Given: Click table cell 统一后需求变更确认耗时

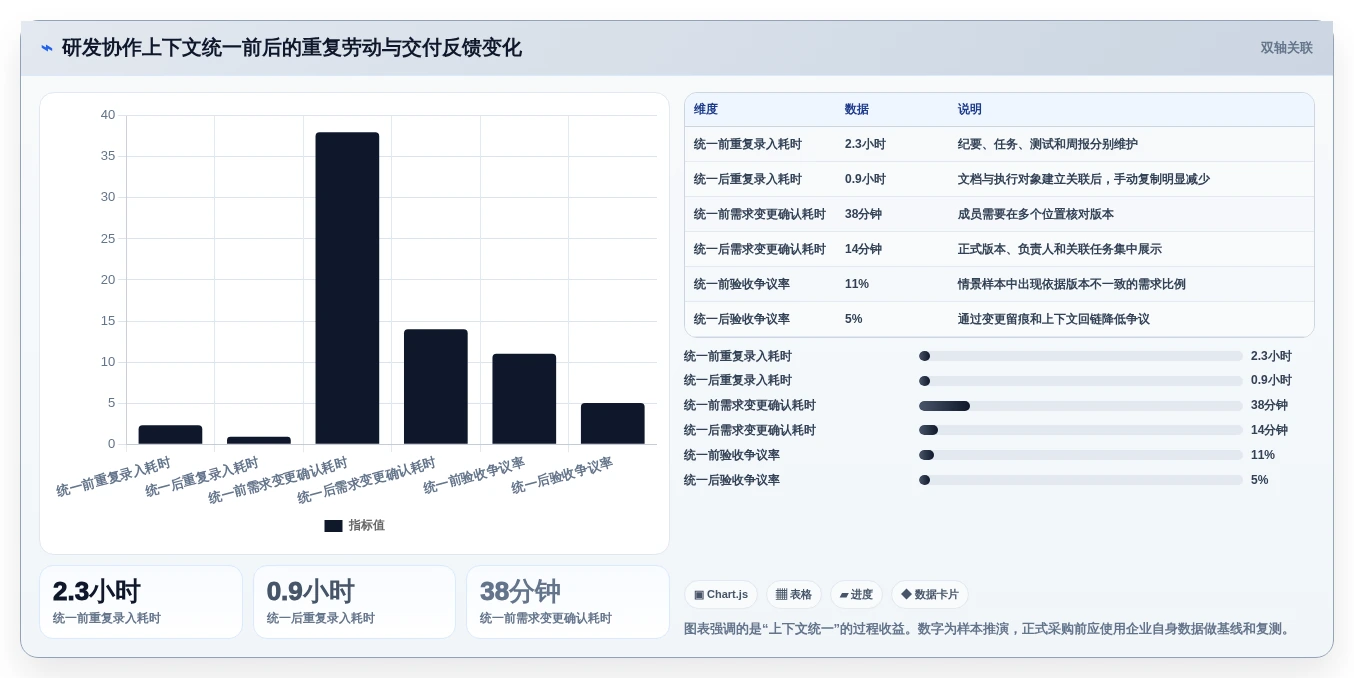Looking at the screenshot, I should (760, 250).
